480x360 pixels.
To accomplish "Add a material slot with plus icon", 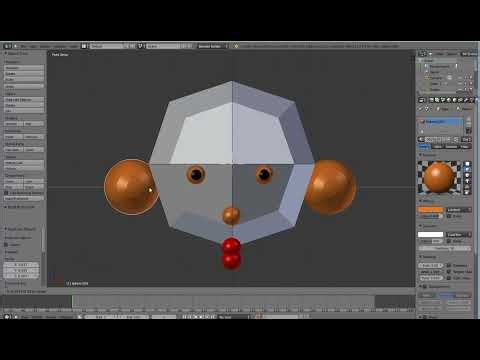I will pos(468,119).
